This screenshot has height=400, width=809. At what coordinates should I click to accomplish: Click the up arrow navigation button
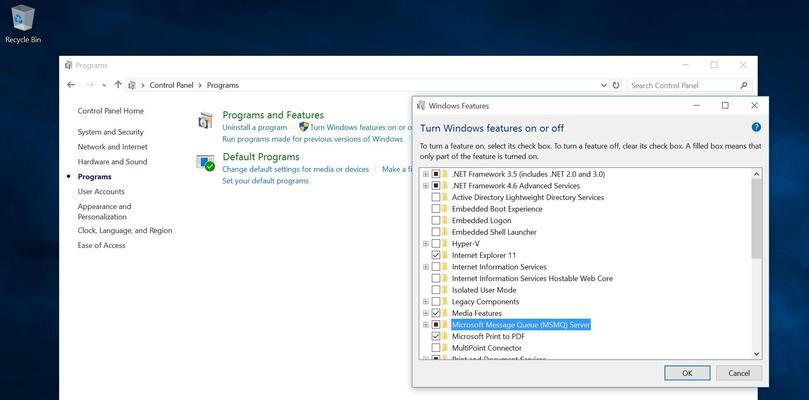tap(118, 85)
